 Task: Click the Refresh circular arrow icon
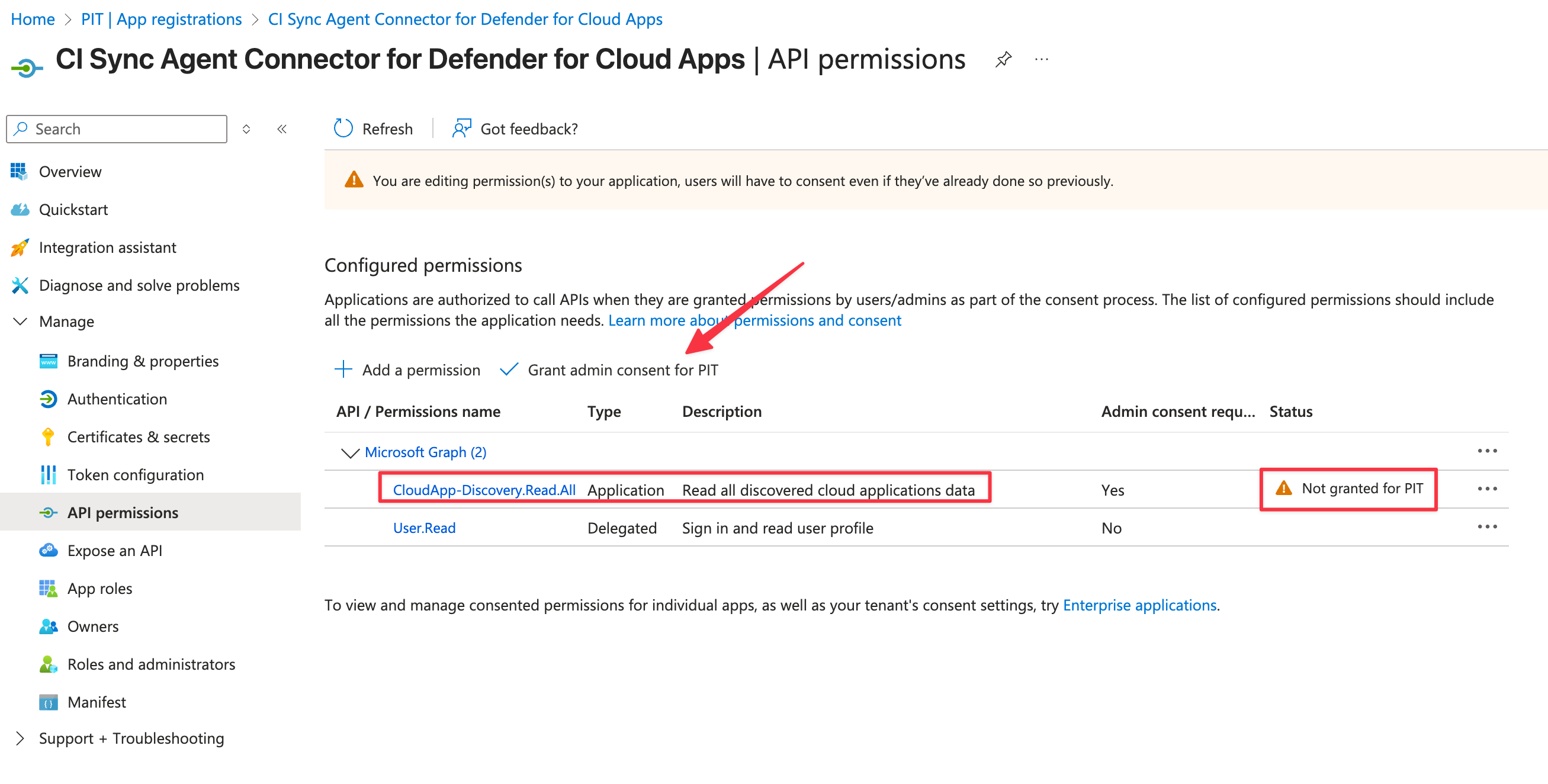point(343,128)
